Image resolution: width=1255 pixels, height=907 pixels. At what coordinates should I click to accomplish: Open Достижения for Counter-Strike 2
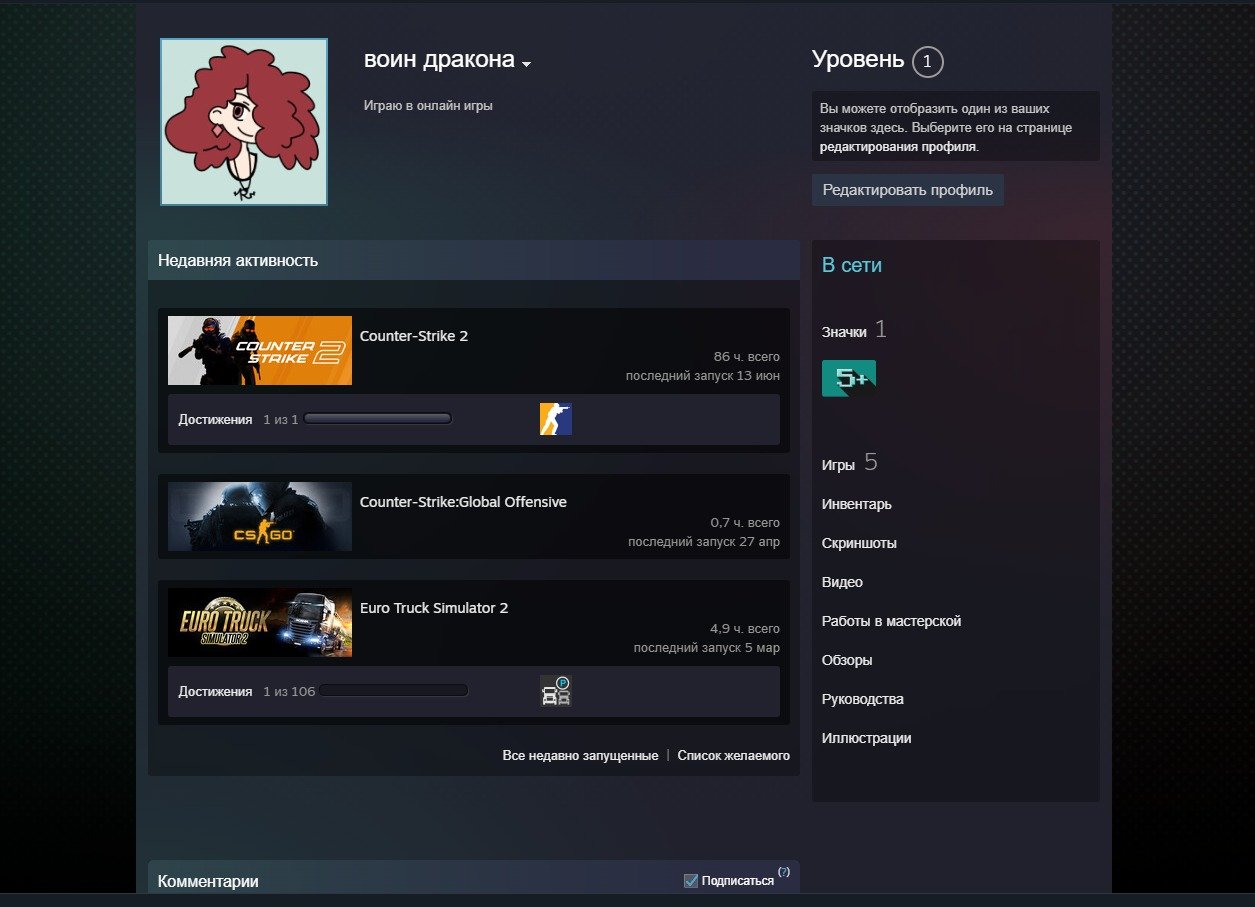215,420
